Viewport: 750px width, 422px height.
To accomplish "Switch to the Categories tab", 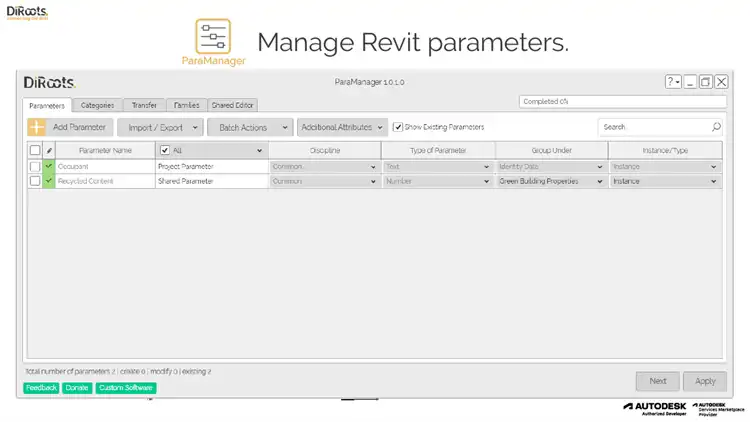I will click(98, 105).
